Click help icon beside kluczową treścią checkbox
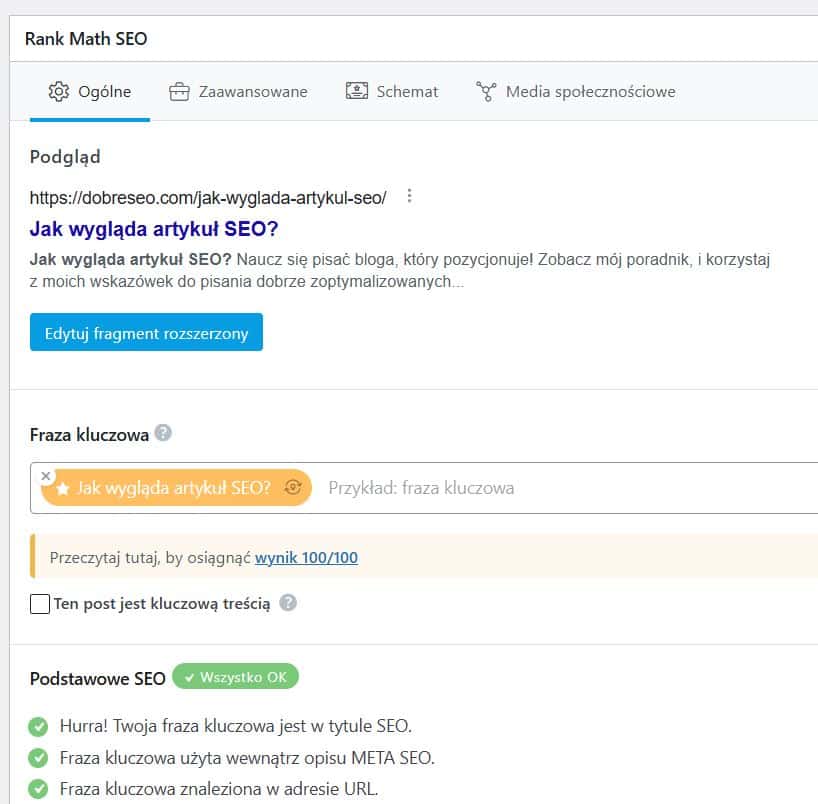Screen dimensions: 818x804 point(288,603)
